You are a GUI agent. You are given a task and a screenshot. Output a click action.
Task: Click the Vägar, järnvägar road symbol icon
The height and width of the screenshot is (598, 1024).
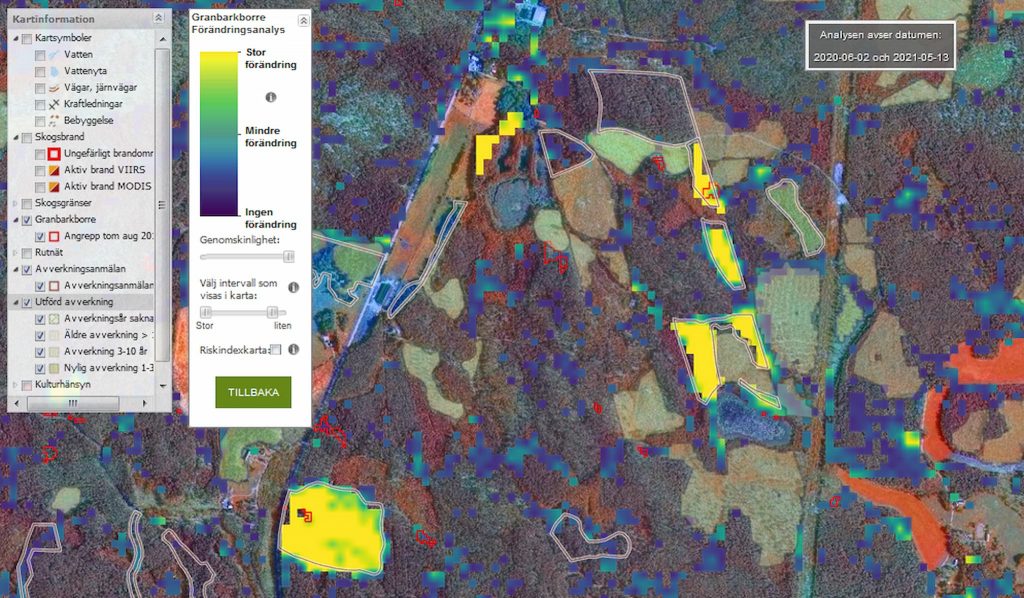[54, 87]
